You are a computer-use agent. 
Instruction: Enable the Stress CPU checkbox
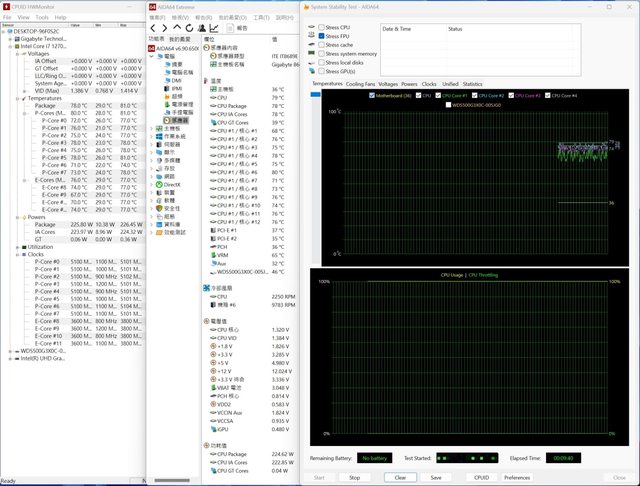click(x=320, y=27)
